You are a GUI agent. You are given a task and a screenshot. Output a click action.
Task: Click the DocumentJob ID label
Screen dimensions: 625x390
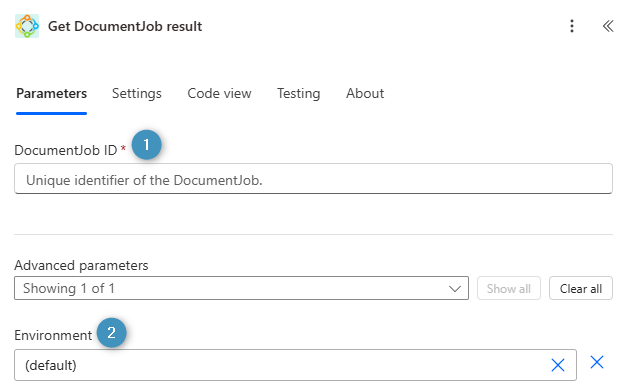click(66, 150)
